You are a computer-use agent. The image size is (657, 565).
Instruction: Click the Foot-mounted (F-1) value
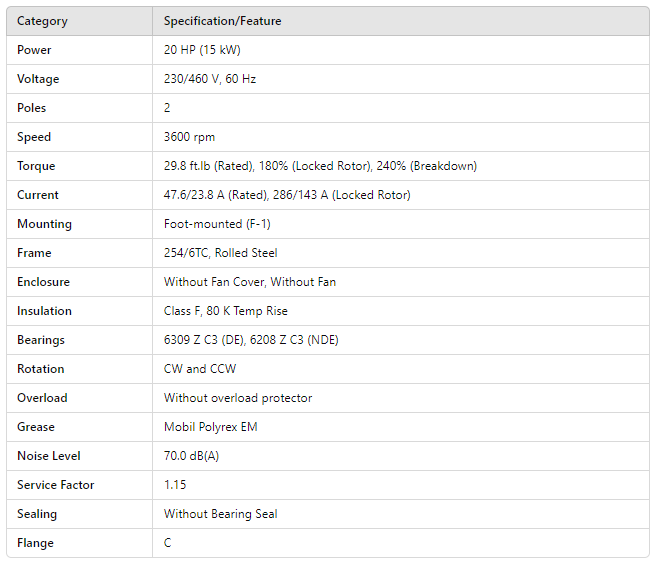(211, 224)
